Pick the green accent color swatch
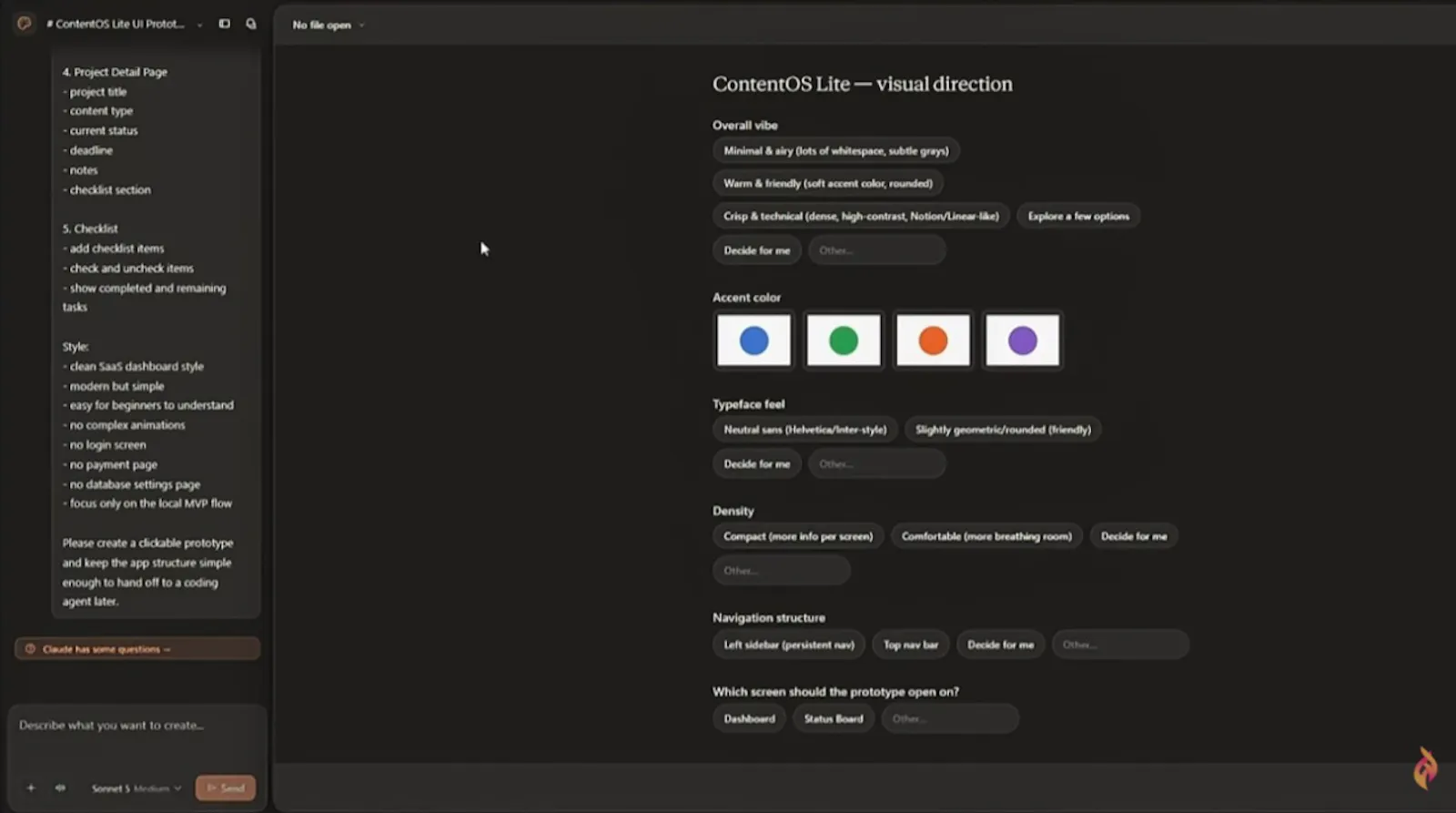This screenshot has width=1456, height=813. 844,340
